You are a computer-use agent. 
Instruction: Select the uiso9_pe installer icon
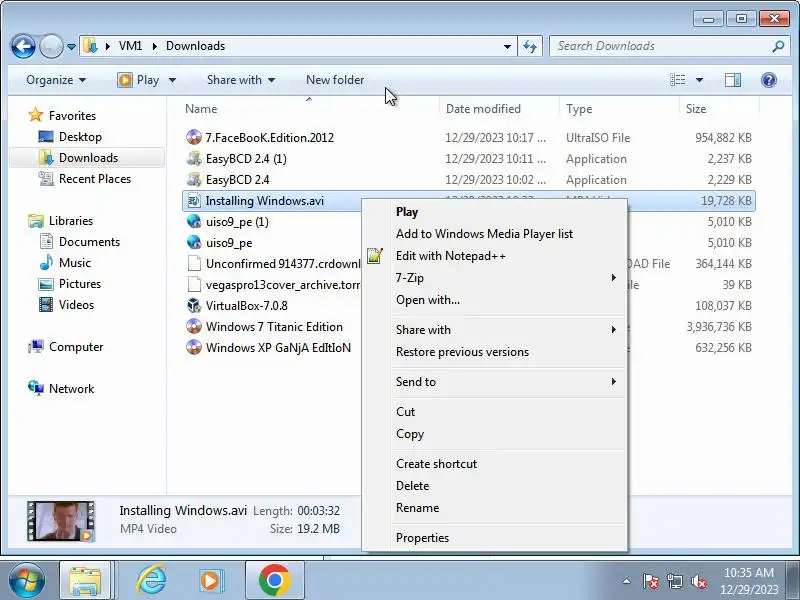point(194,242)
